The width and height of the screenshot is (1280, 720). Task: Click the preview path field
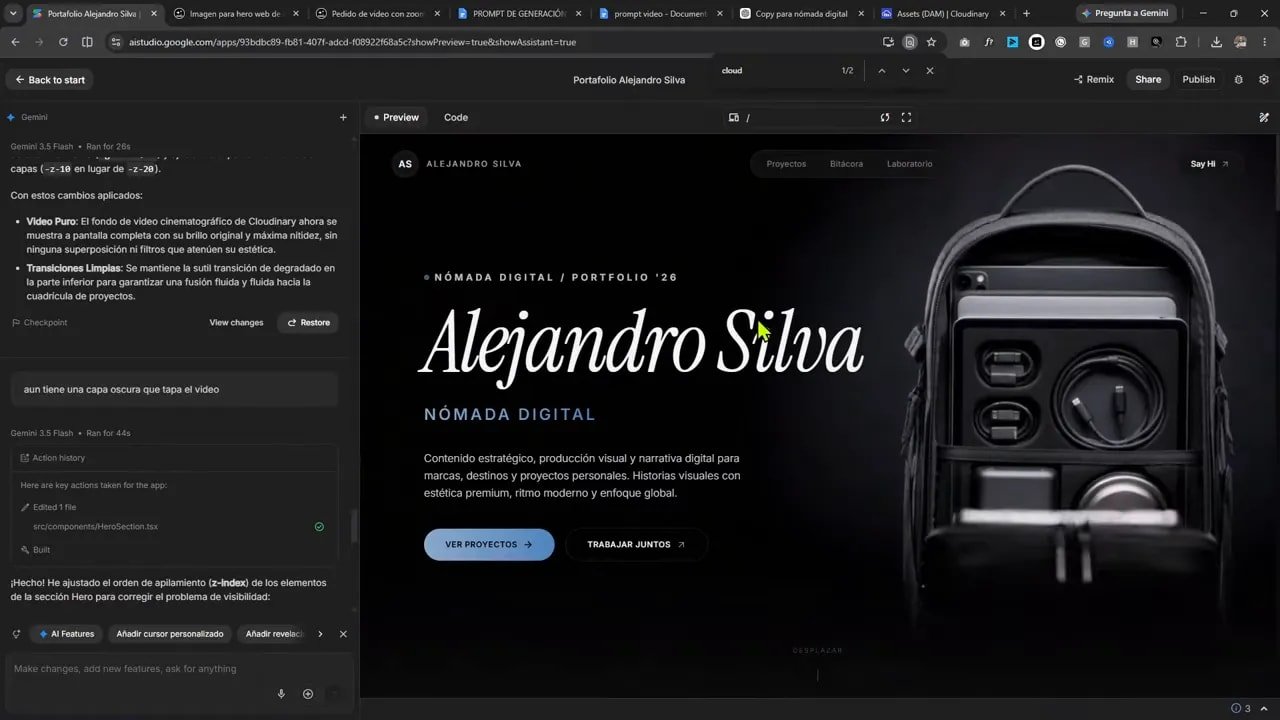[805, 117]
